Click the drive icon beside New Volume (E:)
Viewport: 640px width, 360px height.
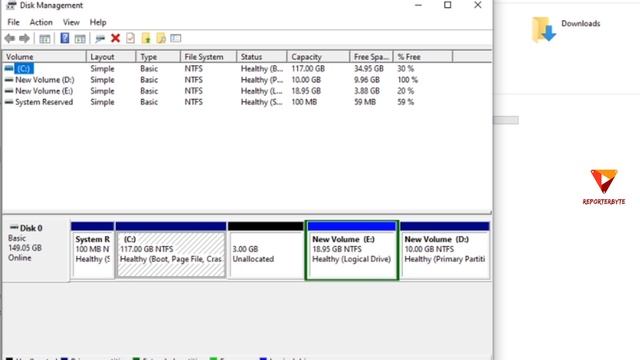click(x=9, y=91)
